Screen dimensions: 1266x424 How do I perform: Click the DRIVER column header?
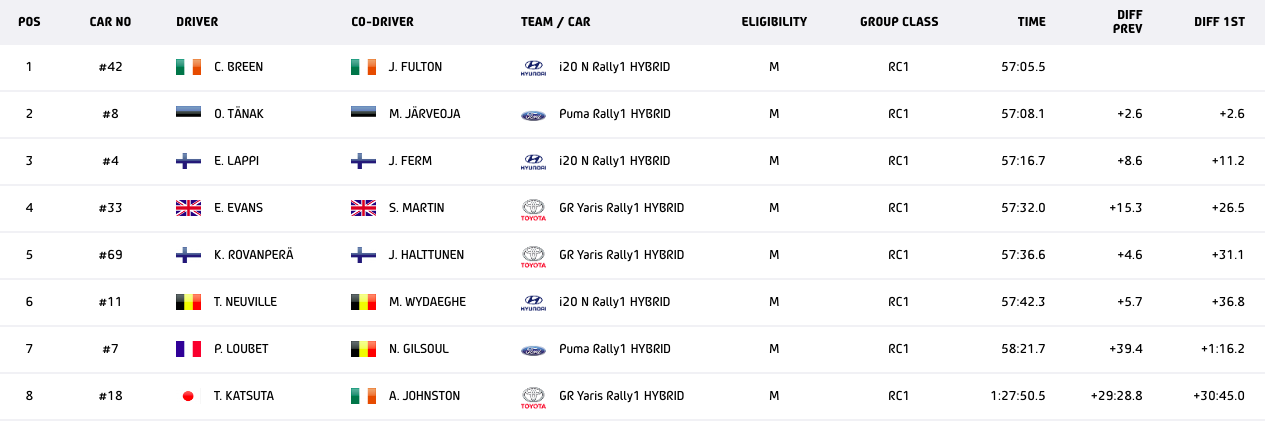[x=197, y=22]
